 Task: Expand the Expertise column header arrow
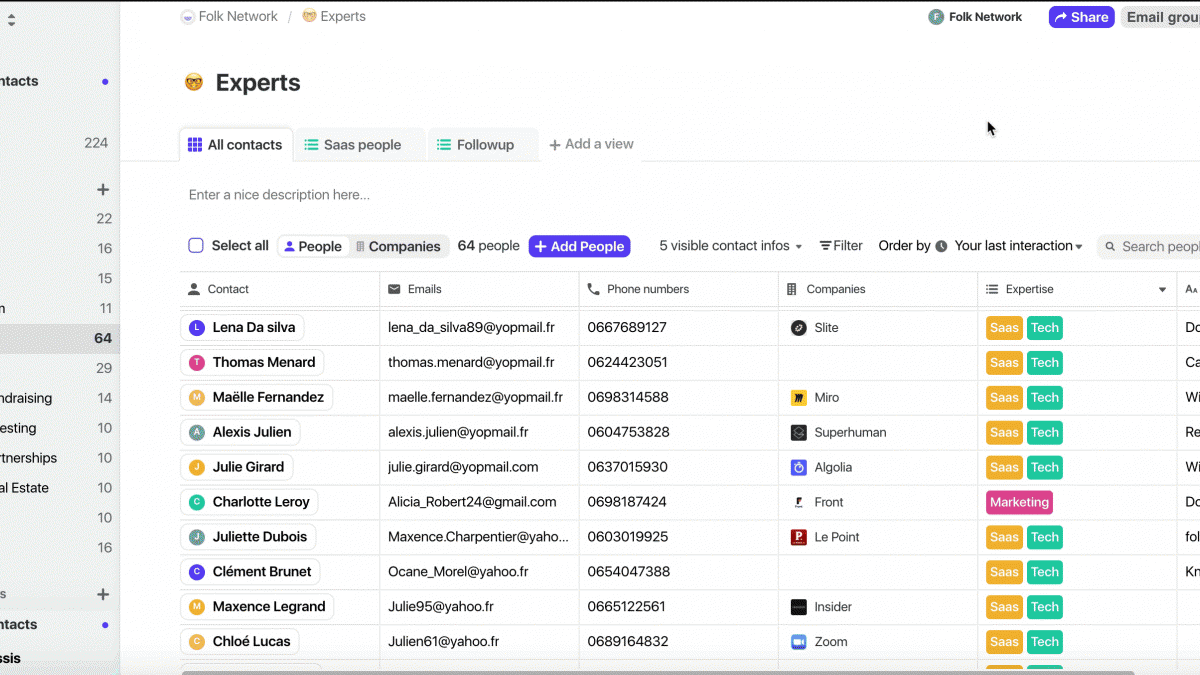pyautogui.click(x=1162, y=290)
